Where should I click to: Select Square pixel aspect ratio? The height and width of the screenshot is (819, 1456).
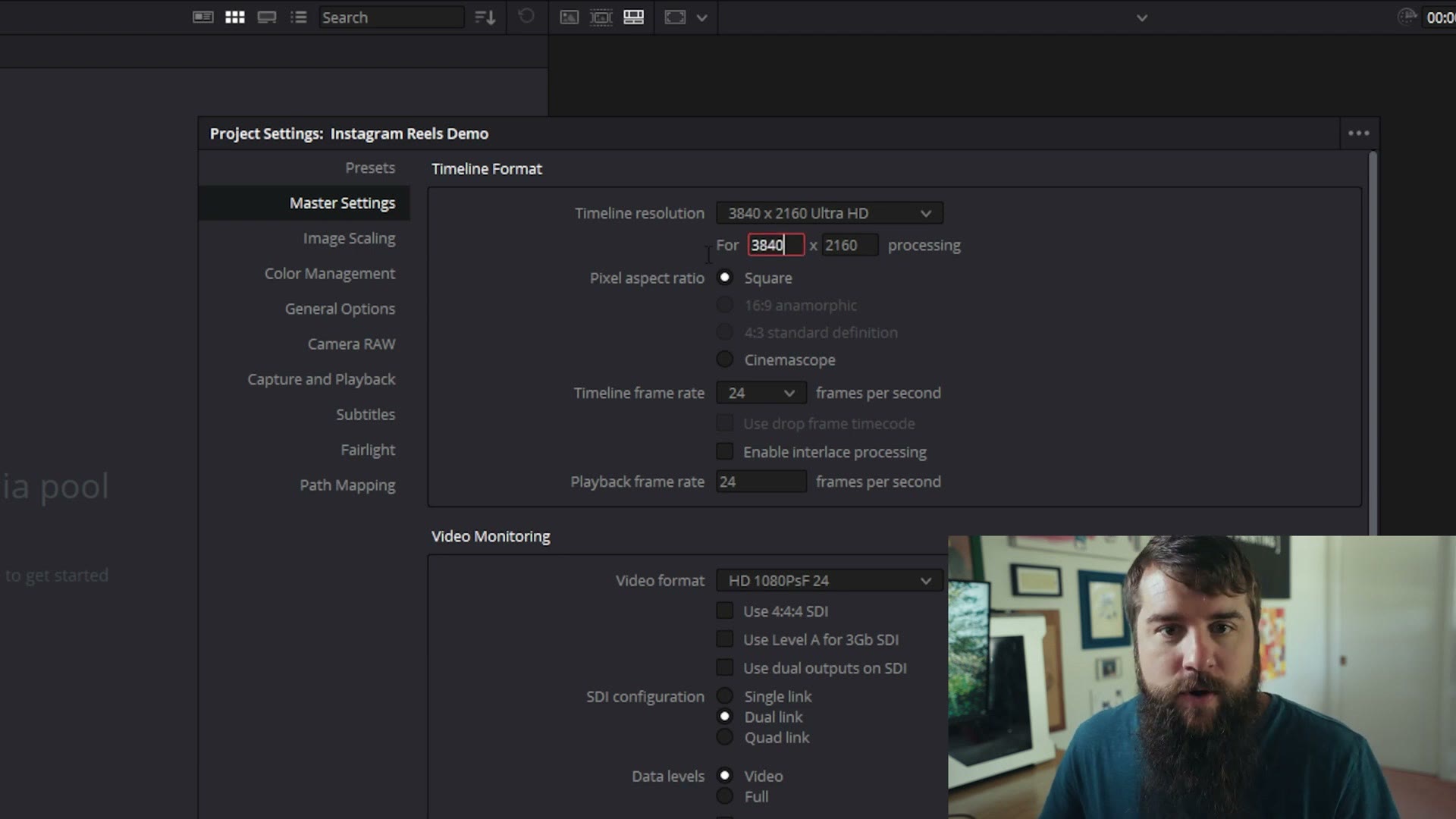point(725,278)
